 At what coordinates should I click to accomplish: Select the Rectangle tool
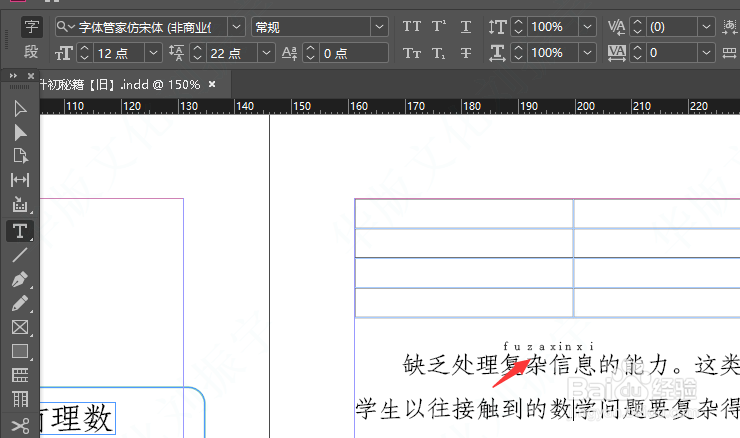coord(20,351)
